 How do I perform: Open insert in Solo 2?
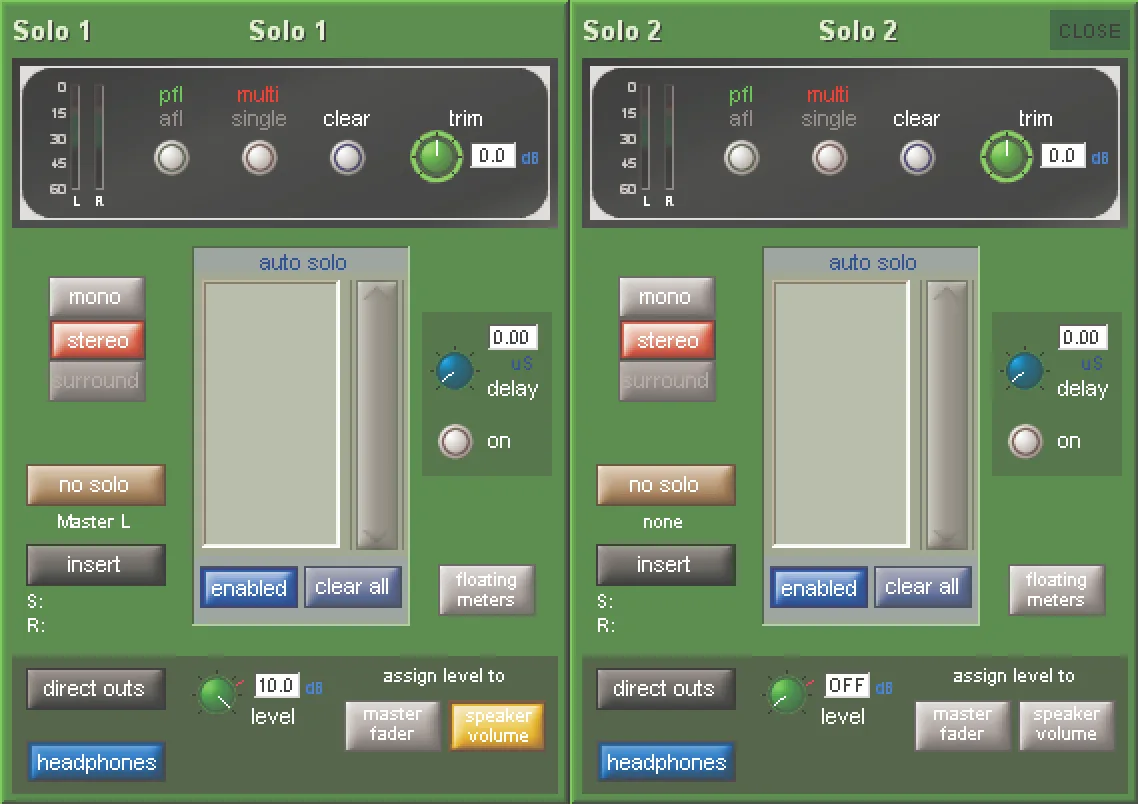pyautogui.click(x=666, y=565)
